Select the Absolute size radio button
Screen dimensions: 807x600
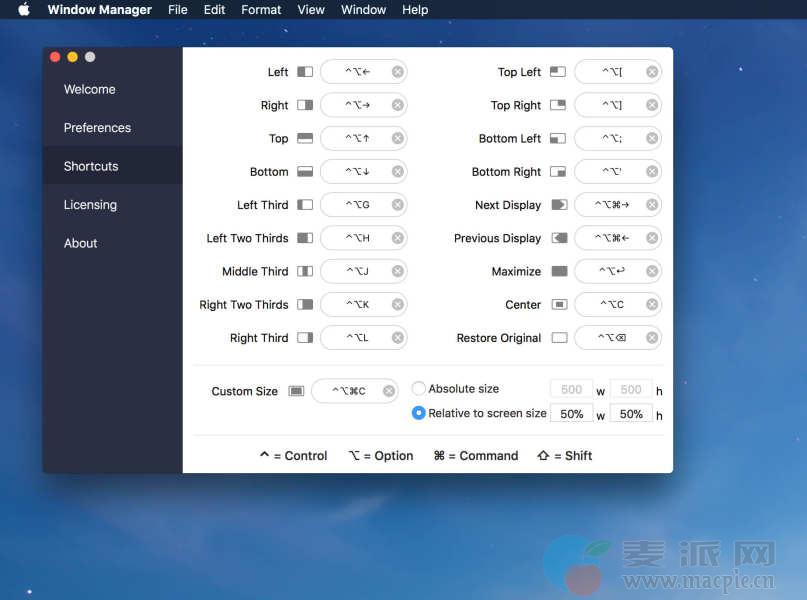pyautogui.click(x=419, y=389)
